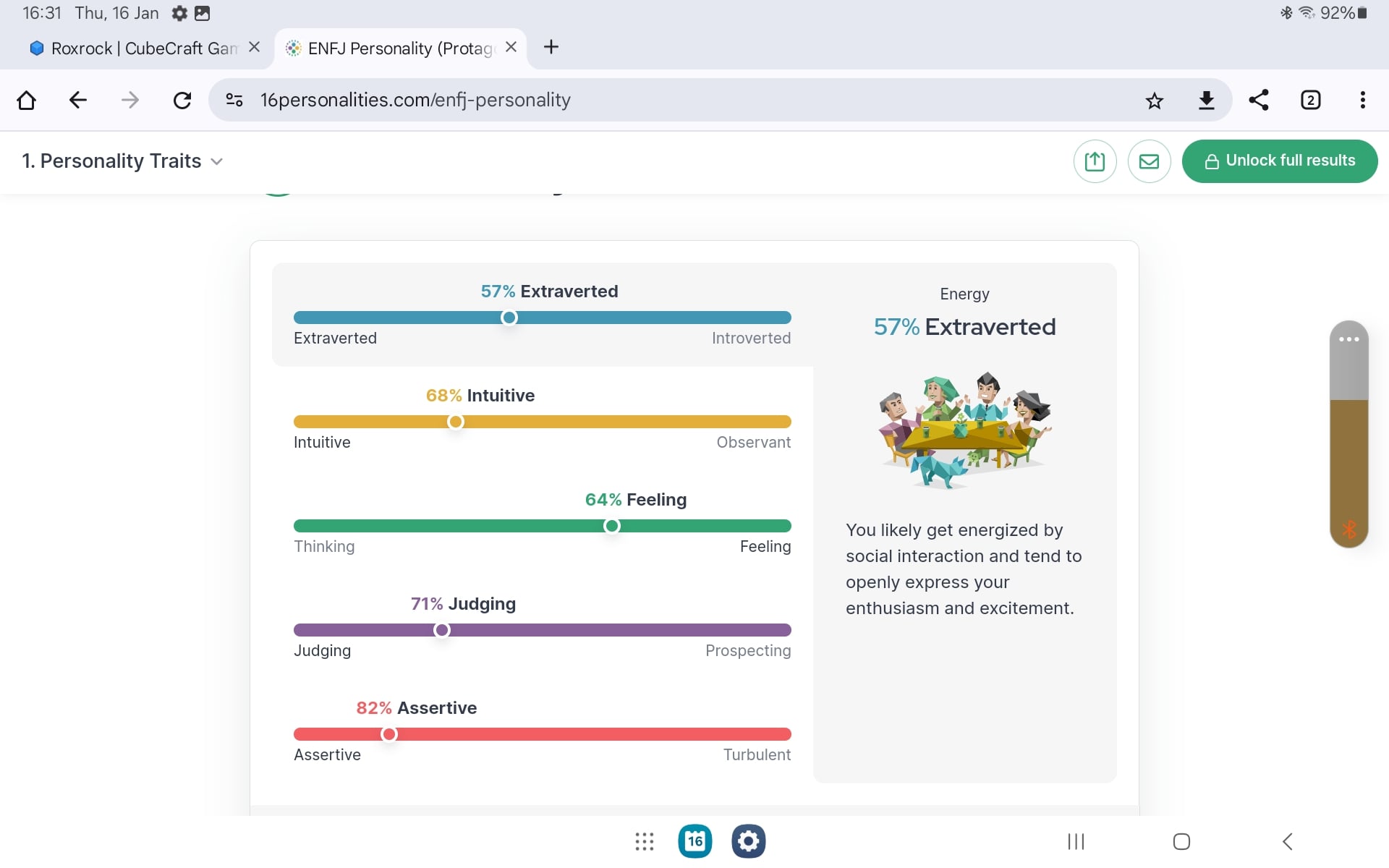Image resolution: width=1389 pixels, height=868 pixels.
Task: Email results via envelope icon
Action: [1150, 161]
